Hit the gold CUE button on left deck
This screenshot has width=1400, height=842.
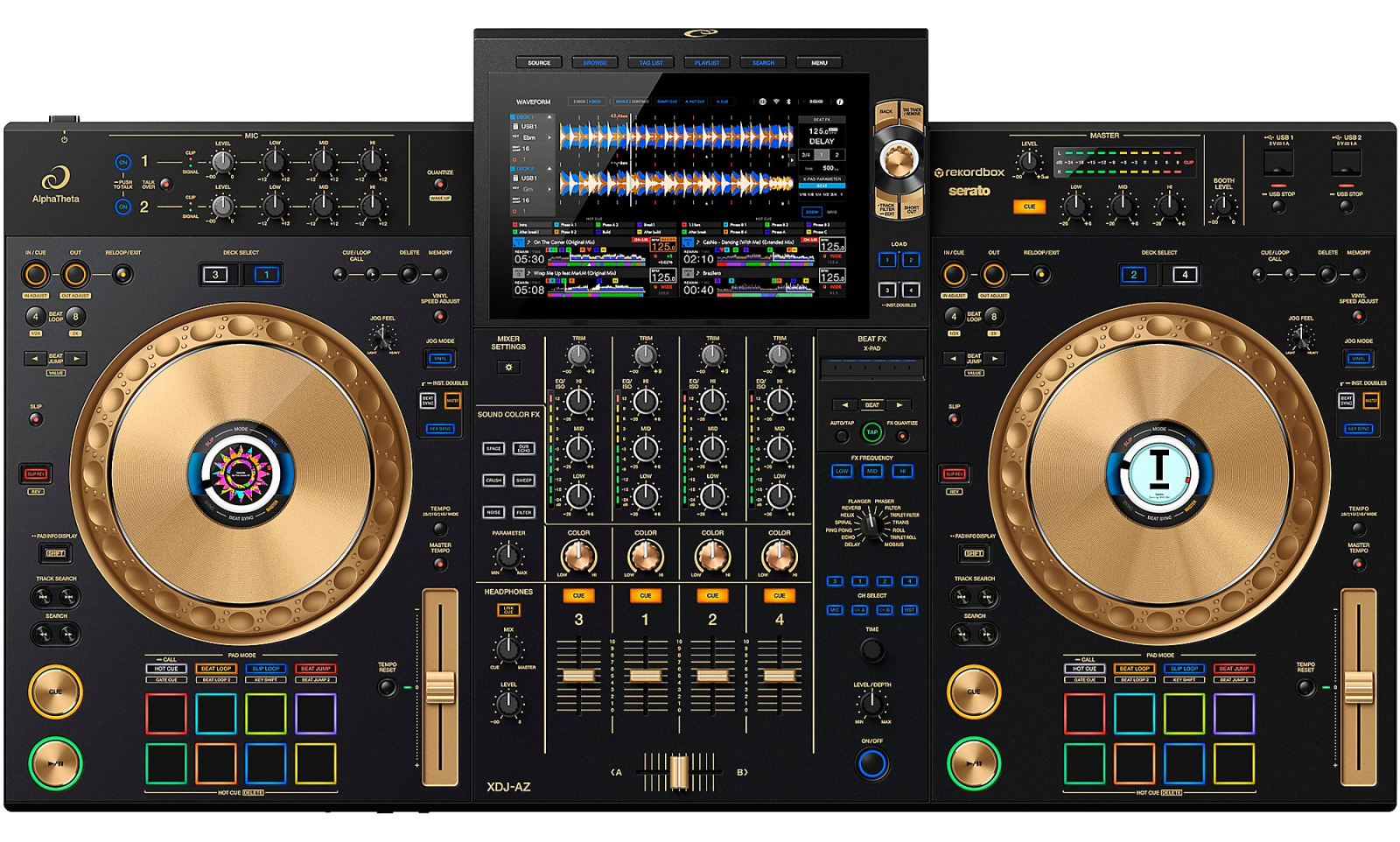55,691
